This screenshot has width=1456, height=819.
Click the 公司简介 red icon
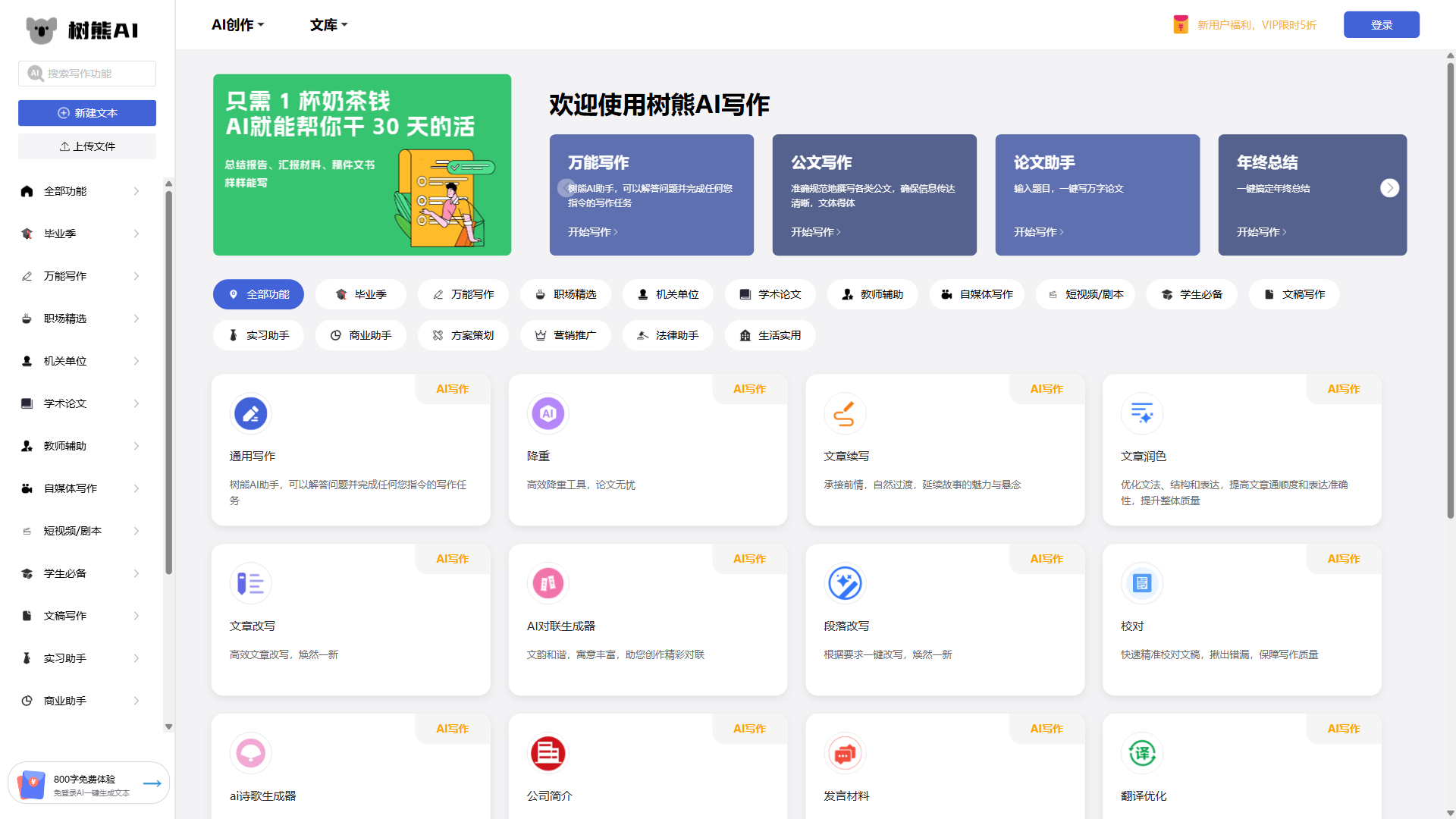[548, 753]
